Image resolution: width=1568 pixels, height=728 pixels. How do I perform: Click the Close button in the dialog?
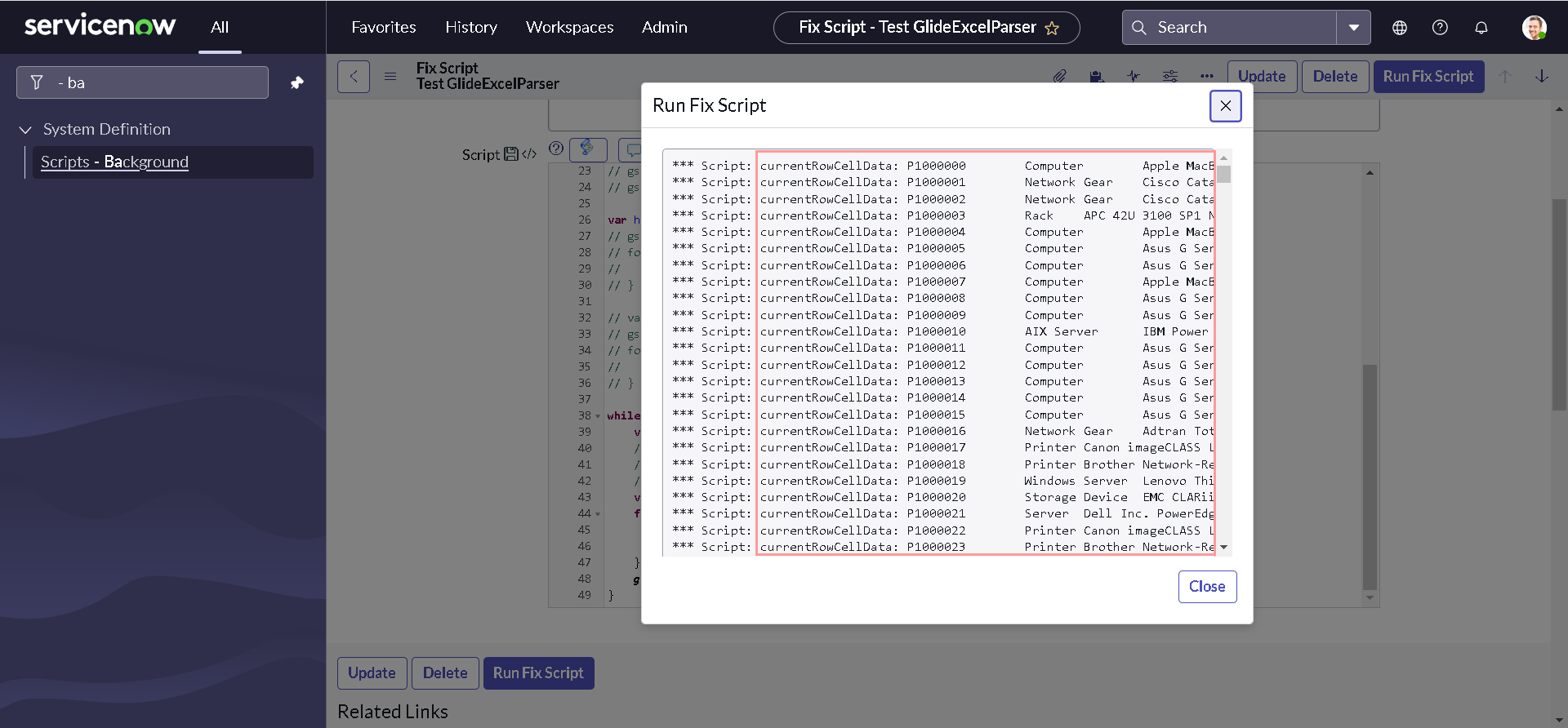[x=1207, y=587]
